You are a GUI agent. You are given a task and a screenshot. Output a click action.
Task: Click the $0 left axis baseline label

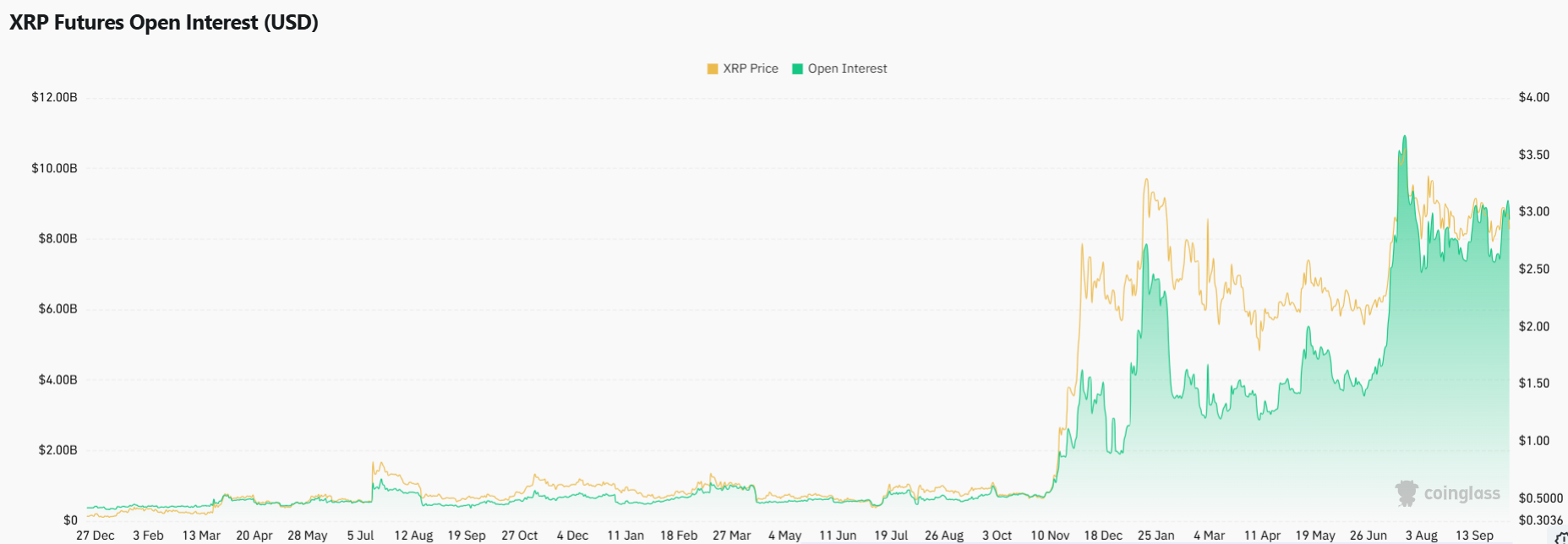[70, 520]
